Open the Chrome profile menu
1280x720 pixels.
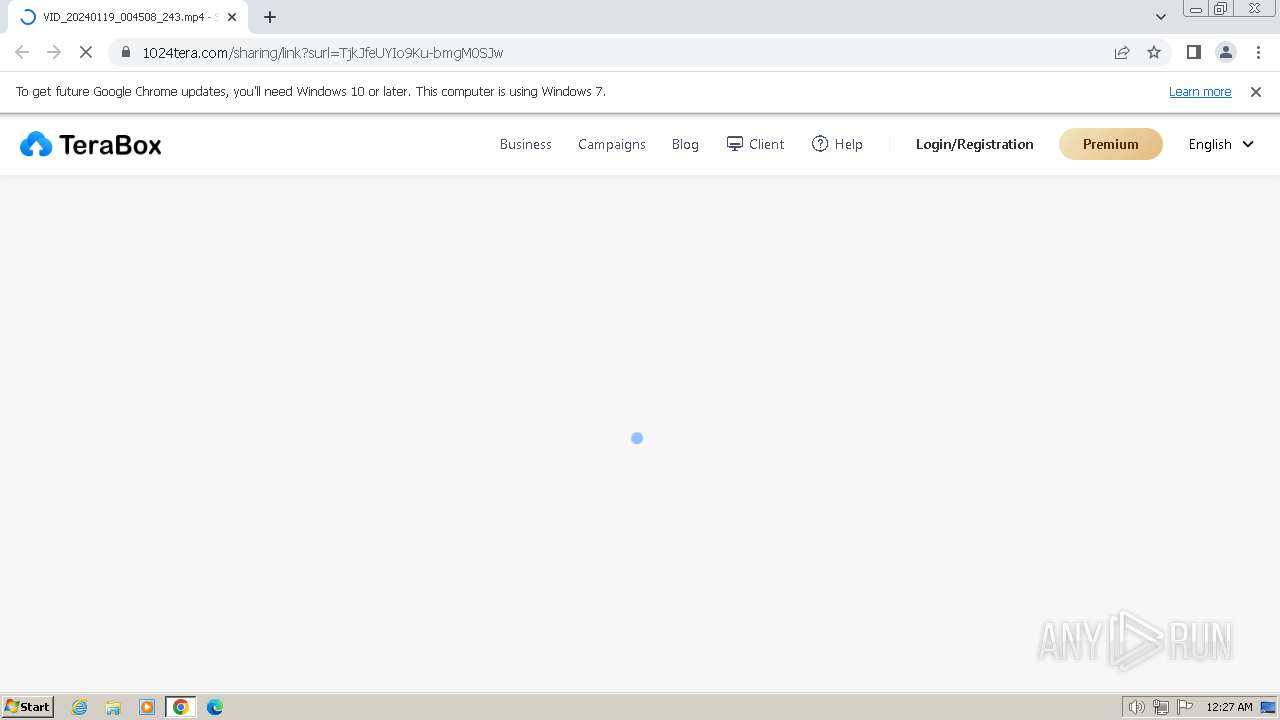[1225, 52]
